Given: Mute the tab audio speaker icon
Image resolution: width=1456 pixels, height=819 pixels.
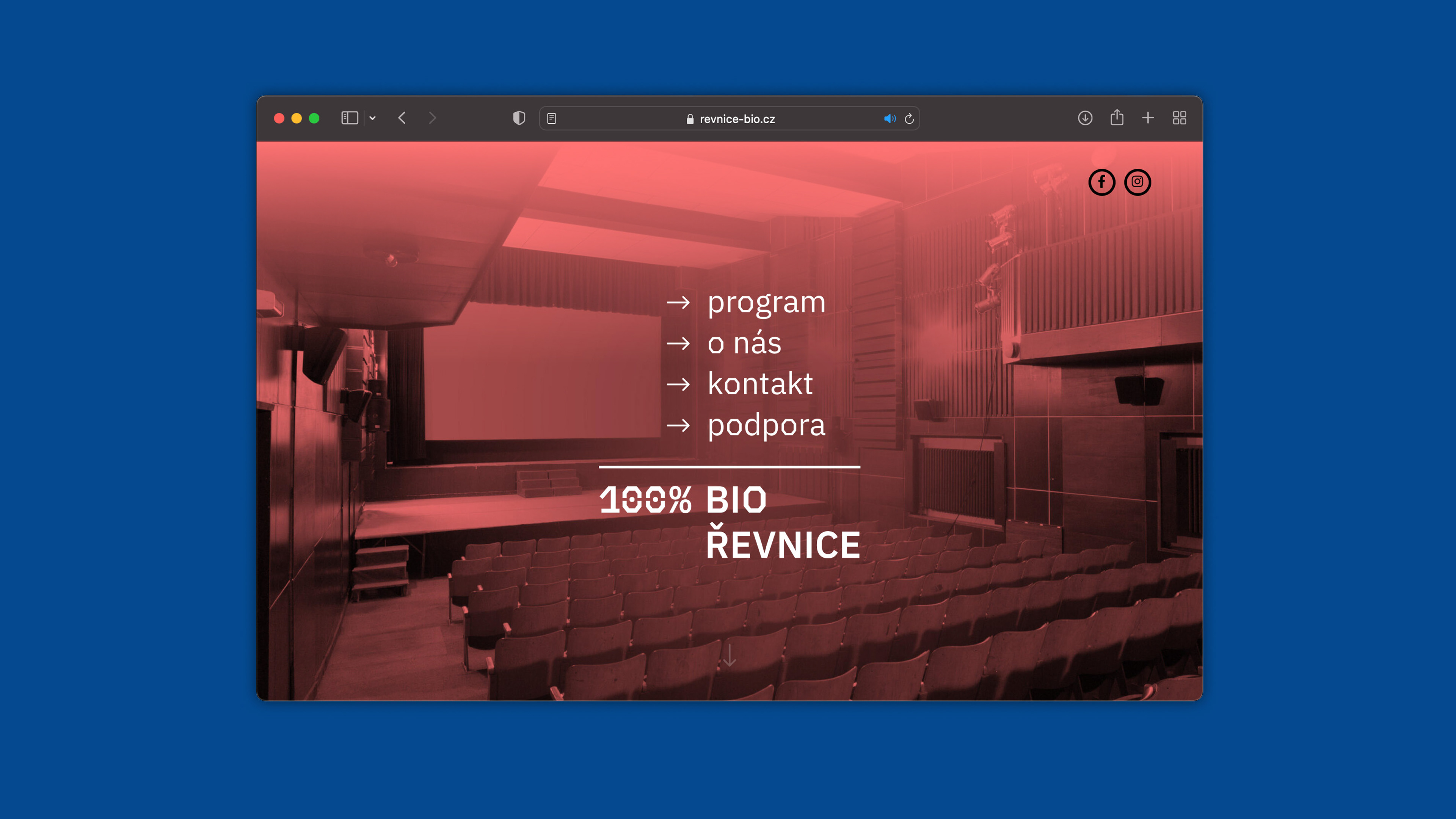Looking at the screenshot, I should tap(889, 119).
